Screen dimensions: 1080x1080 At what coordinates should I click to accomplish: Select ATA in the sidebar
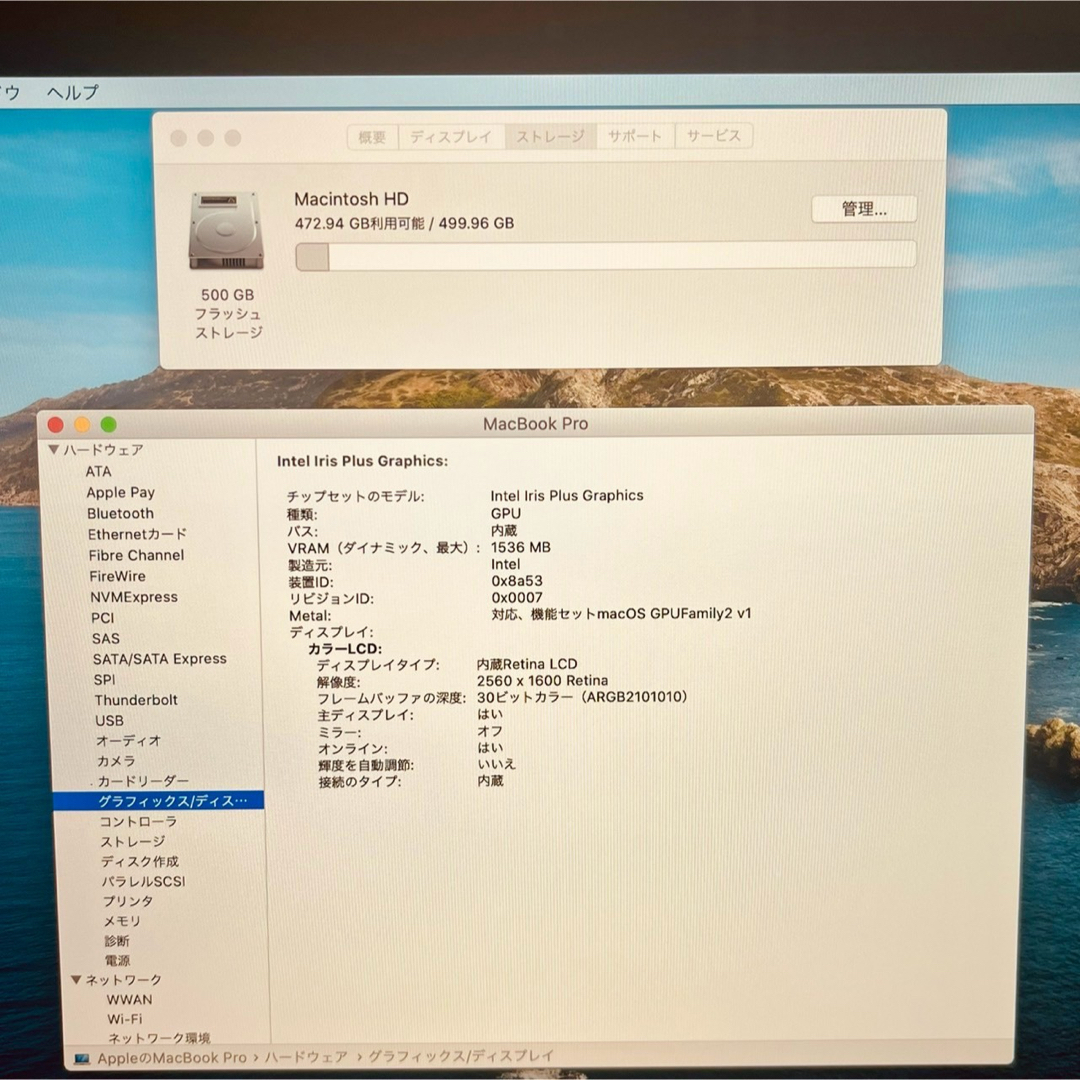coord(98,471)
